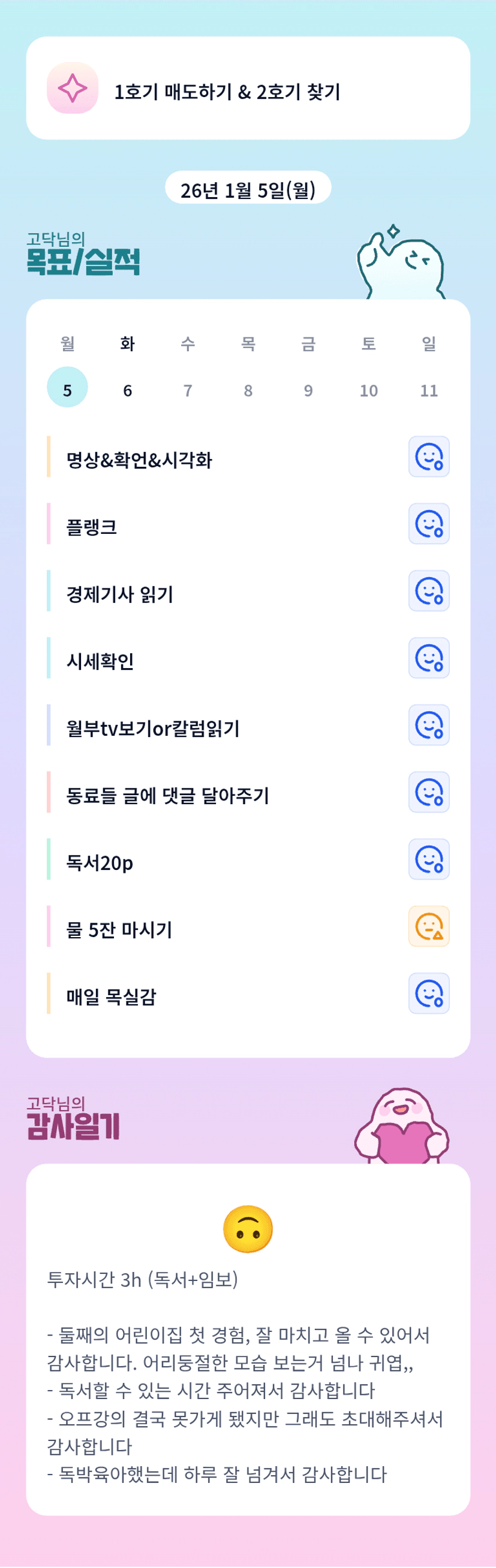Switch to Thursday the 8th
The height and width of the screenshot is (1568, 496).
[248, 390]
